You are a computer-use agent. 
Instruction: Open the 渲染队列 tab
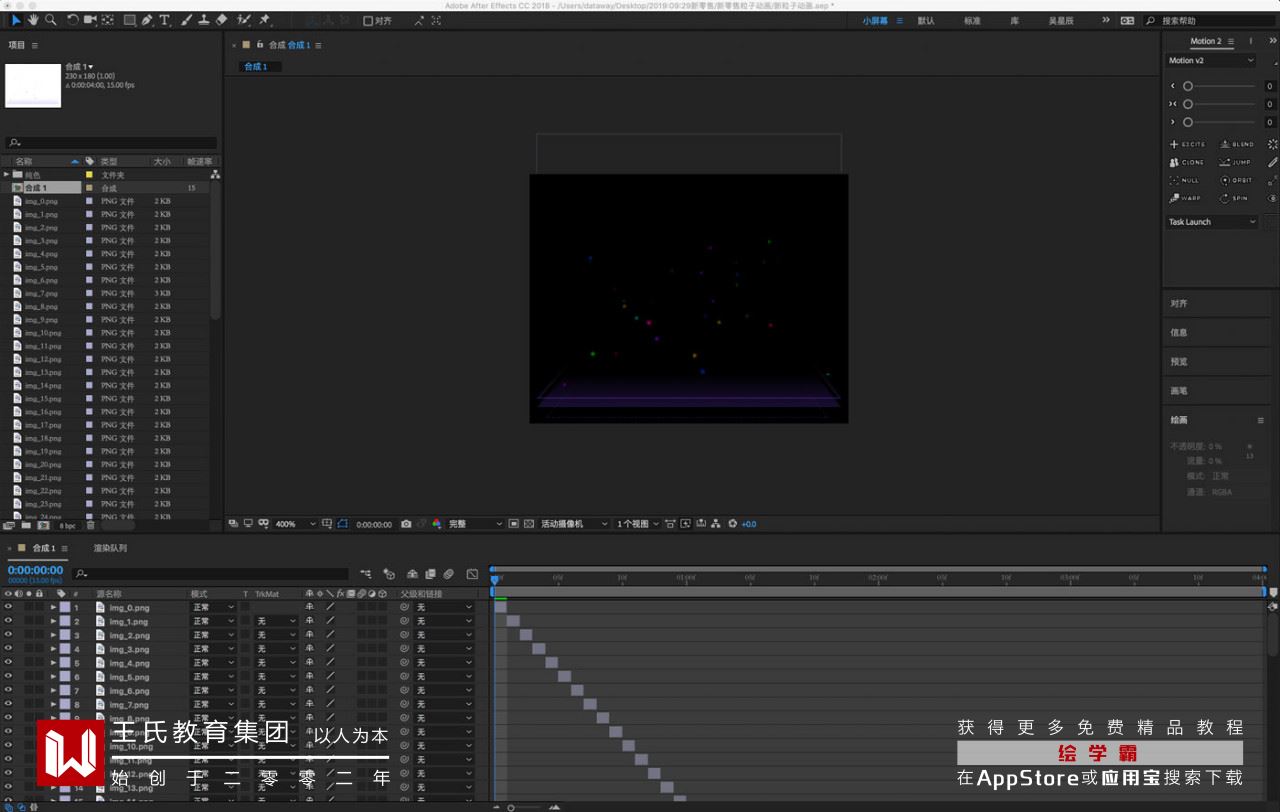(110, 548)
